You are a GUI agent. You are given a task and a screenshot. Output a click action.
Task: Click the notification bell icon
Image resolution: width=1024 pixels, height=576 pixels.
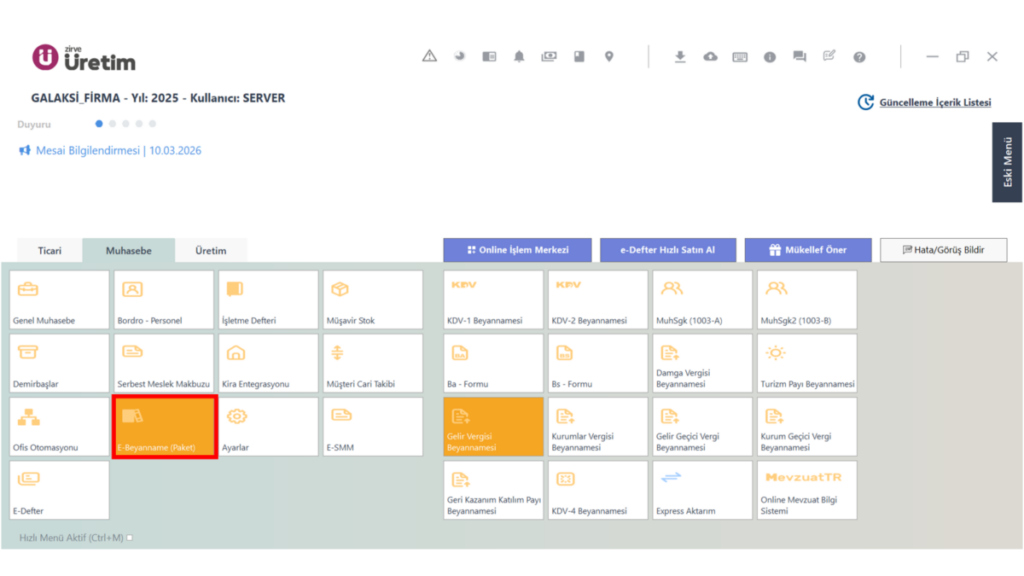click(519, 57)
